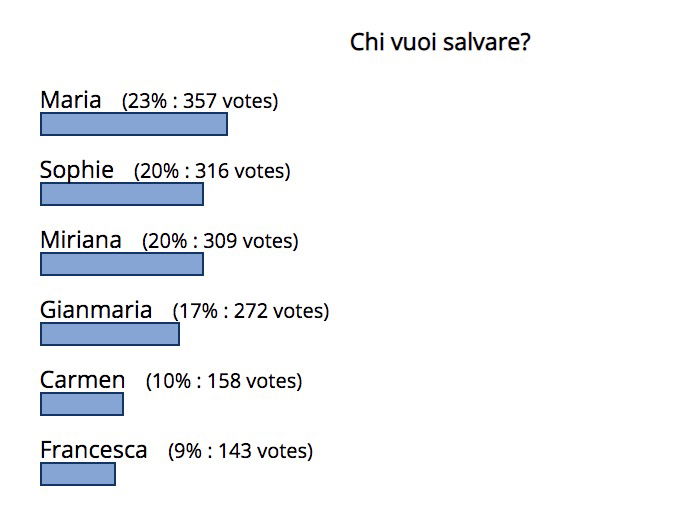Click Miriana's blue result bar

click(x=122, y=264)
